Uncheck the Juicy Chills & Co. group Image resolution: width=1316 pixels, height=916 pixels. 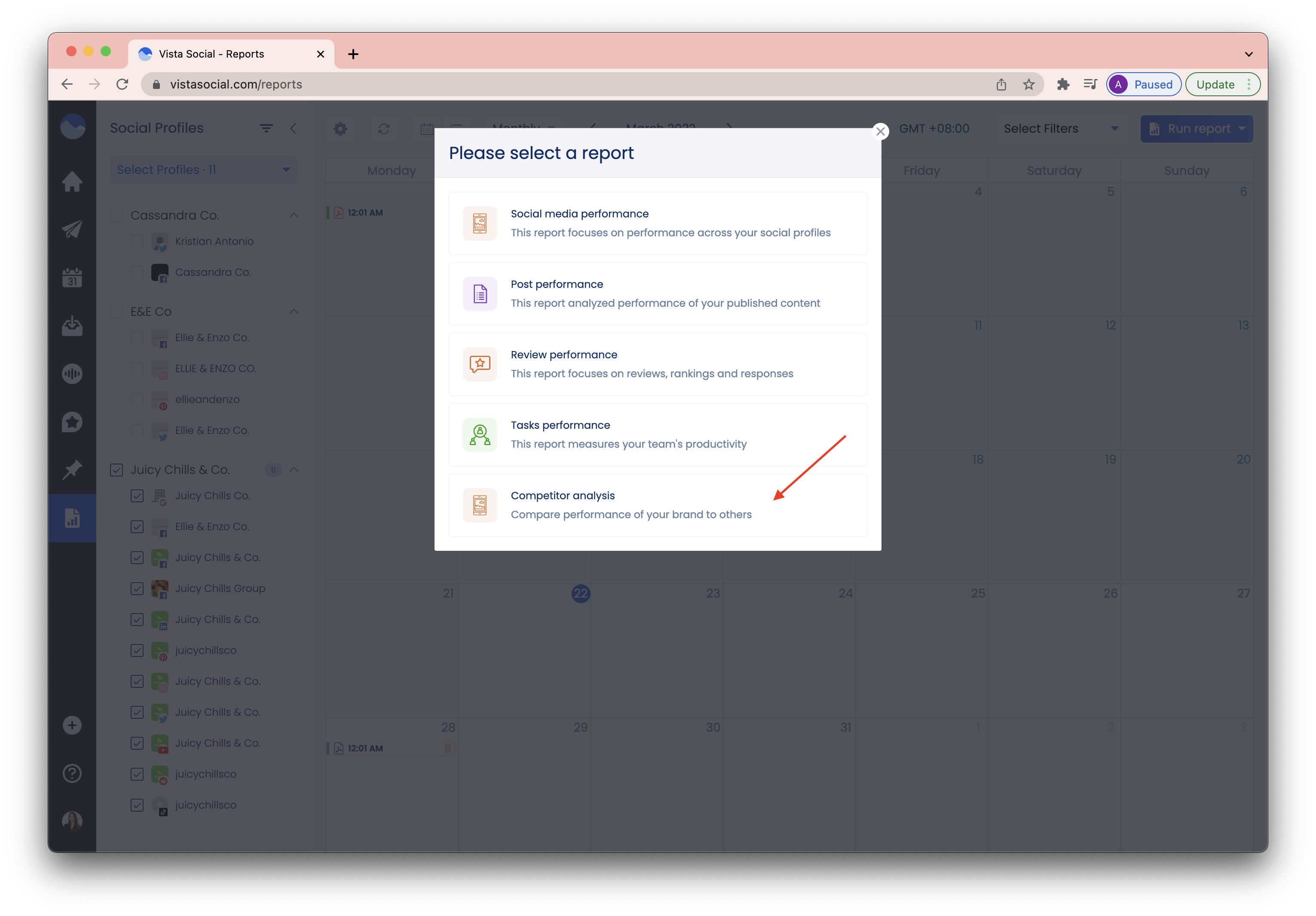click(x=116, y=470)
